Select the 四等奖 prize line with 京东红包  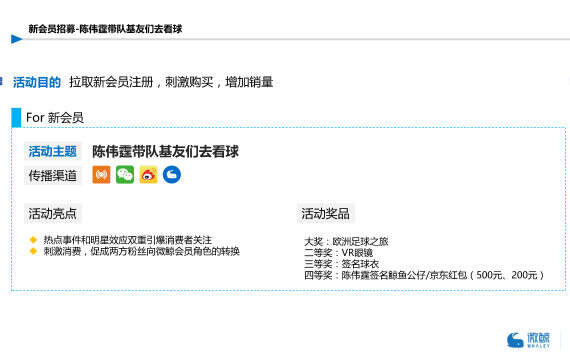424,275
